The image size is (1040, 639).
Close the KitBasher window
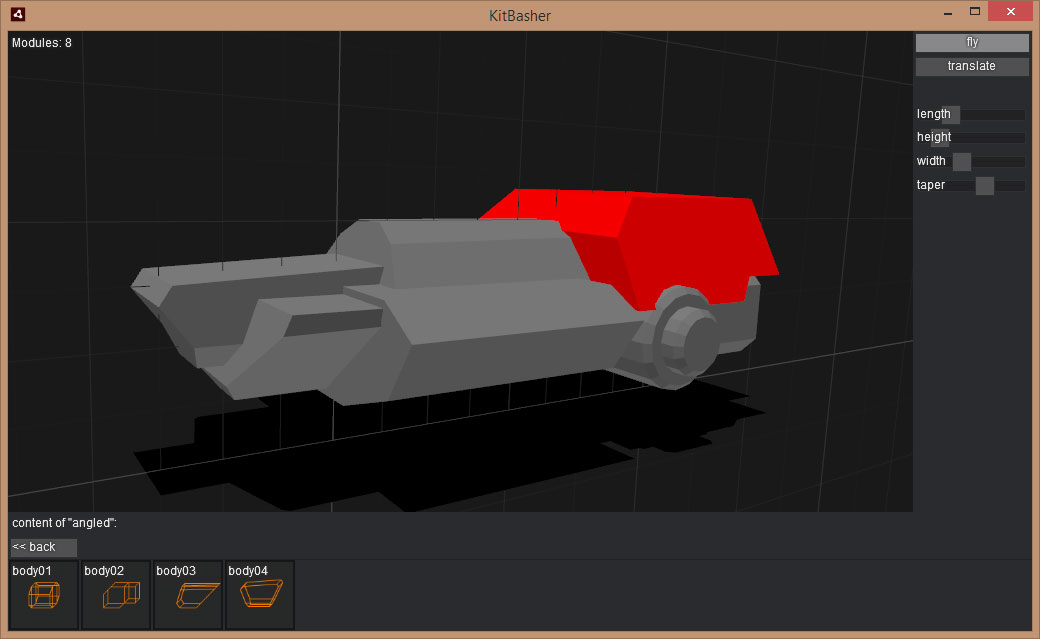pyautogui.click(x=1010, y=12)
